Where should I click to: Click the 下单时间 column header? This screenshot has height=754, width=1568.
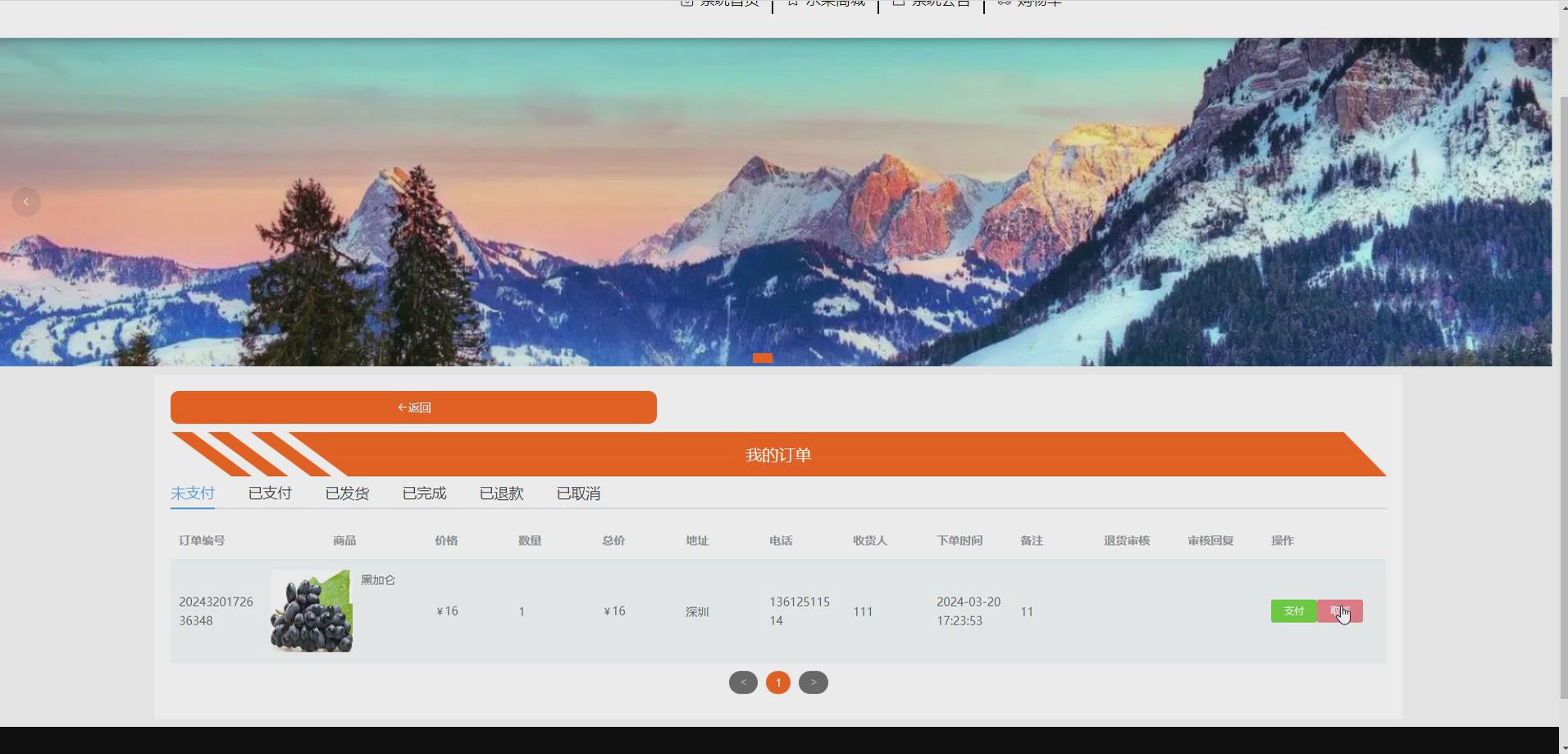pyautogui.click(x=959, y=541)
